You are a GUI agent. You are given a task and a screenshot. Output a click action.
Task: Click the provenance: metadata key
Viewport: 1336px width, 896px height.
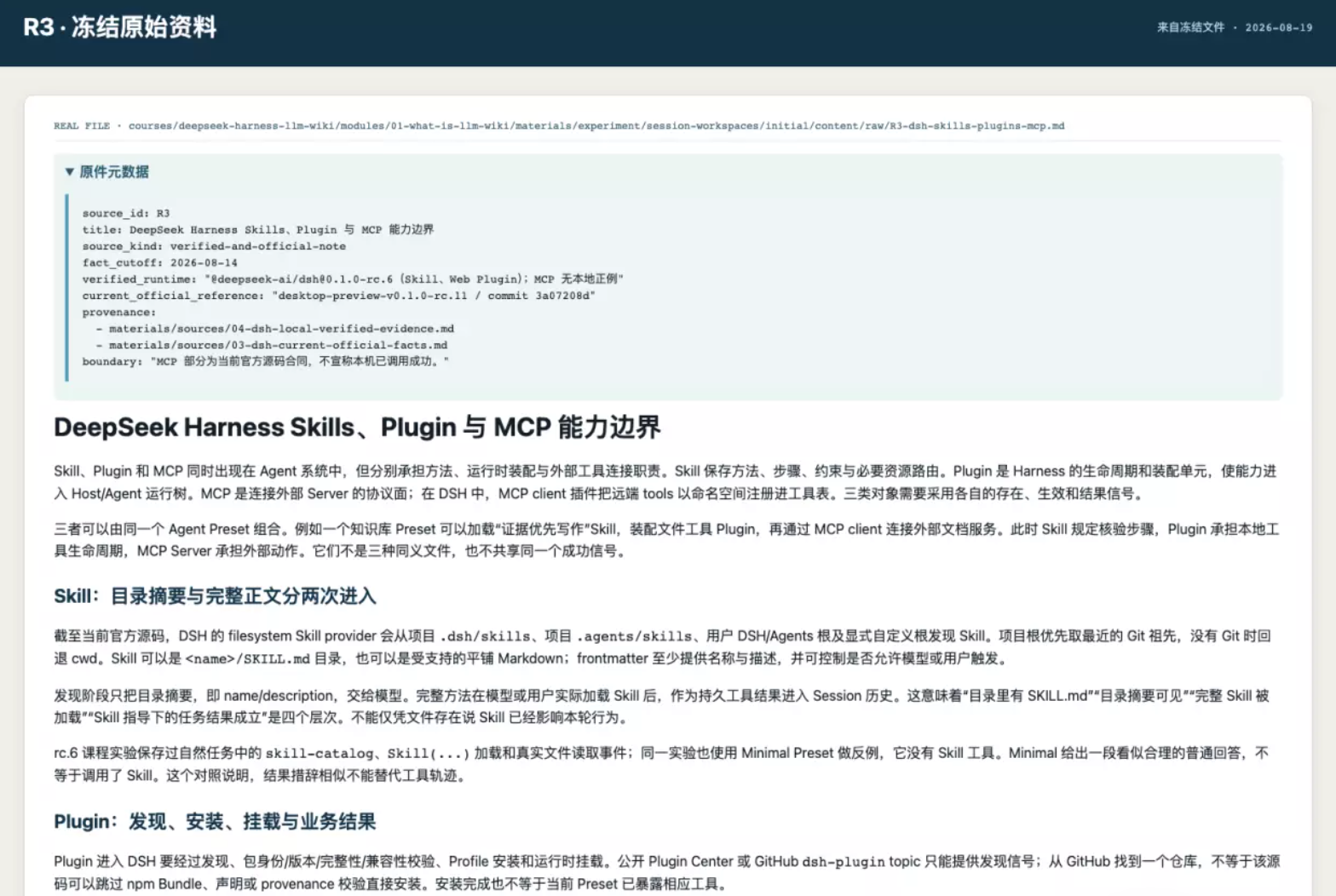pos(119,313)
